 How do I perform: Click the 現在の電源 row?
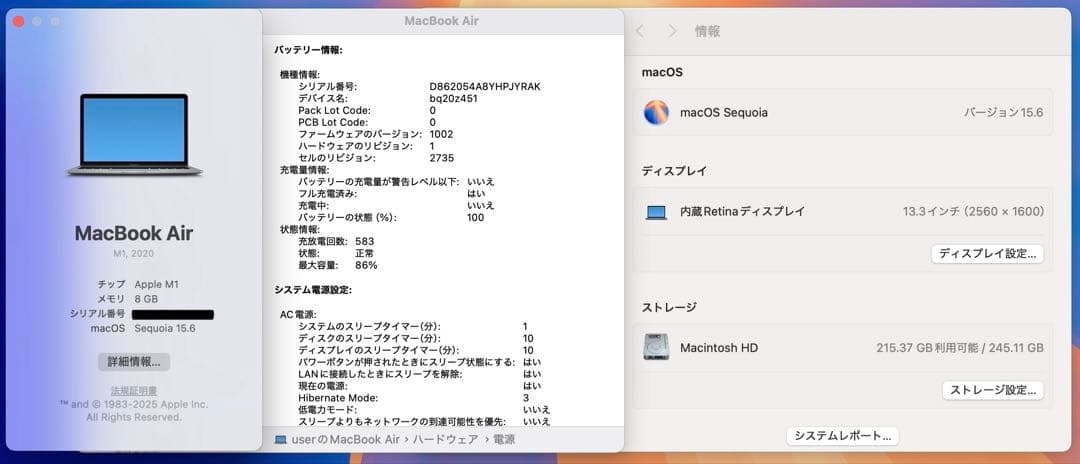click(419, 386)
